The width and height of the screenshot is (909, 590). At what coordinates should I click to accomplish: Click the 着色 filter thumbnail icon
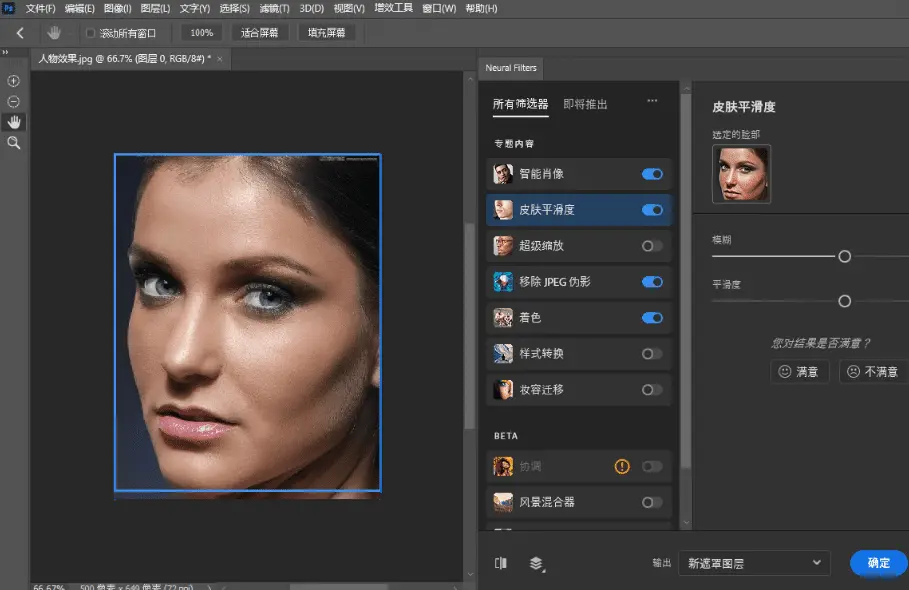pyautogui.click(x=503, y=318)
